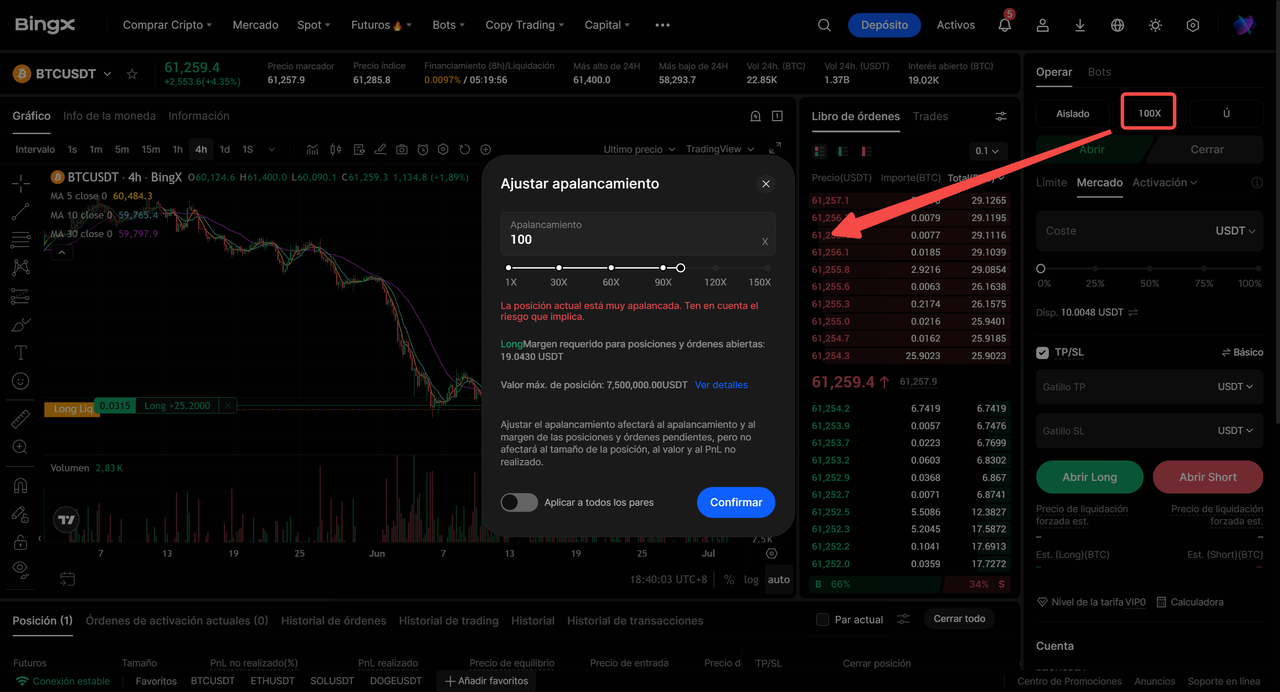The image size is (1280, 692).
Task: Select the chart zoom-in tool
Action: [20, 447]
